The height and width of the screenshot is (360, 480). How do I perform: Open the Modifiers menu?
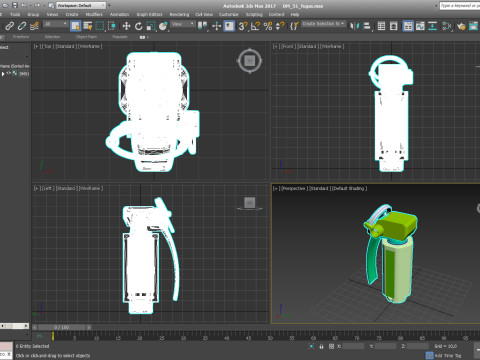coord(94,15)
